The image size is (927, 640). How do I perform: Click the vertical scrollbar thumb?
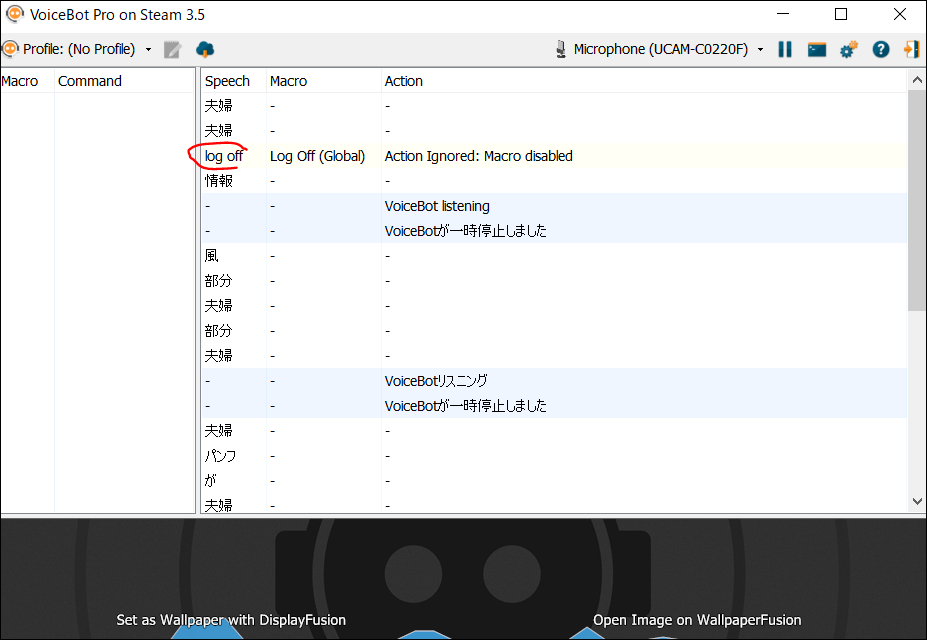pos(917,200)
